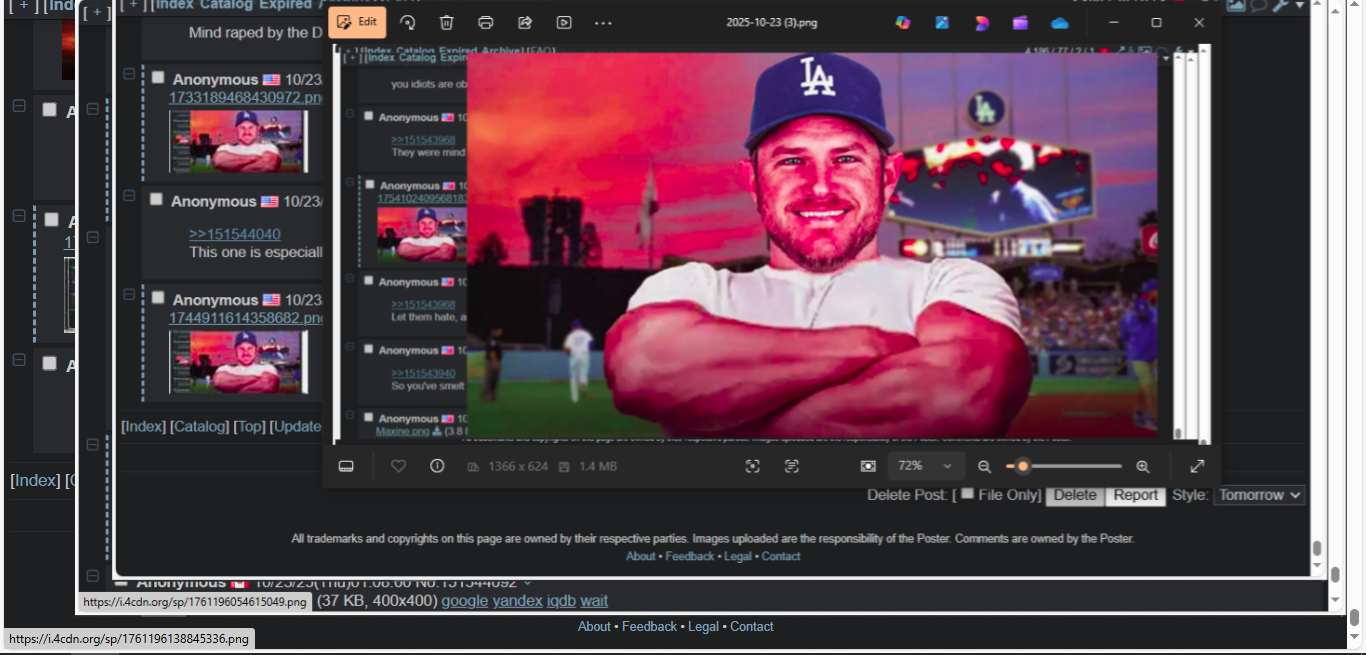This screenshot has width=1366, height=655.
Task: Tick checkbox of post replying to >>151544040
Action: point(156,200)
